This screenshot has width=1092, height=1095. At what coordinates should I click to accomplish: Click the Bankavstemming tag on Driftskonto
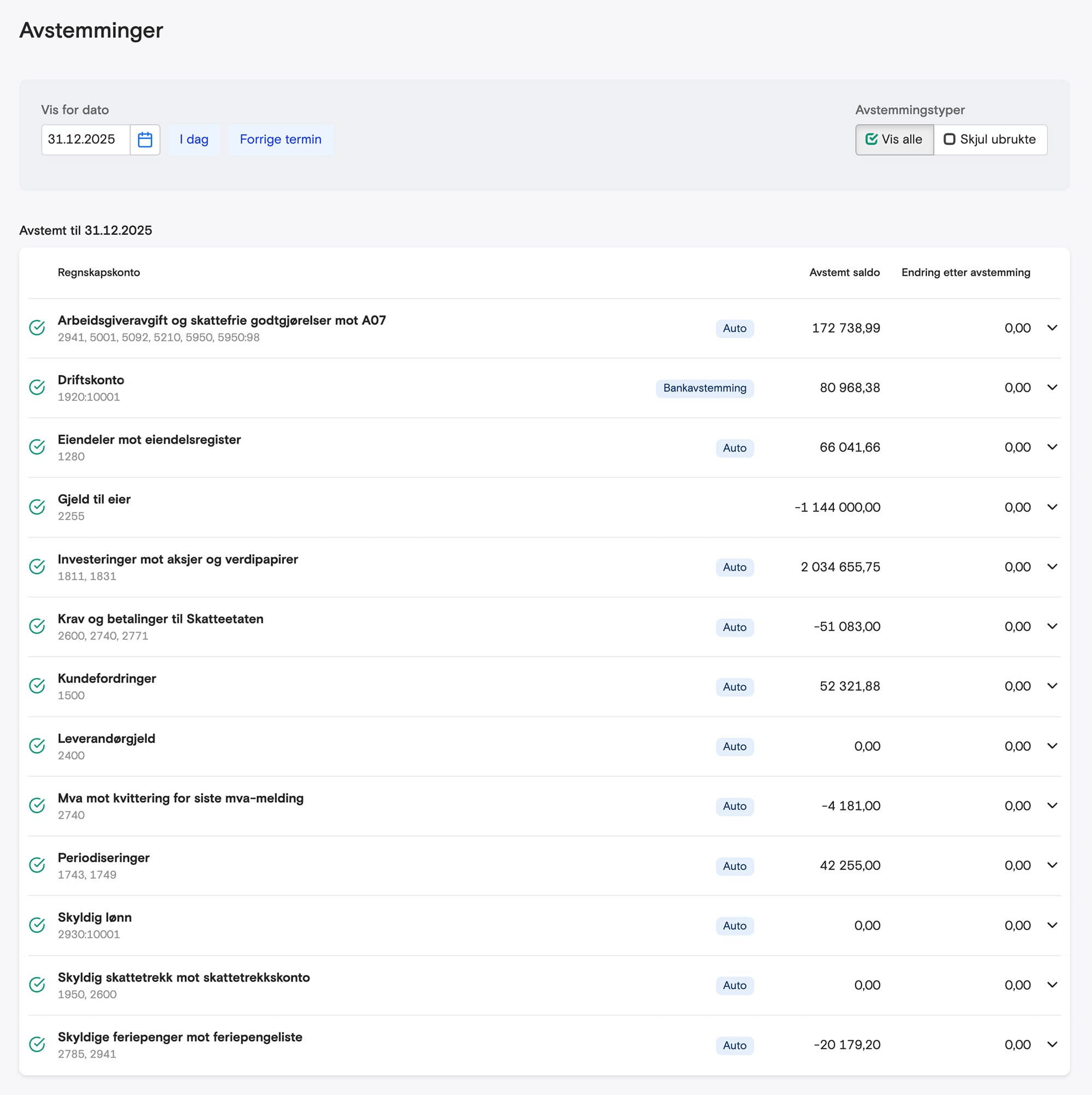[704, 388]
